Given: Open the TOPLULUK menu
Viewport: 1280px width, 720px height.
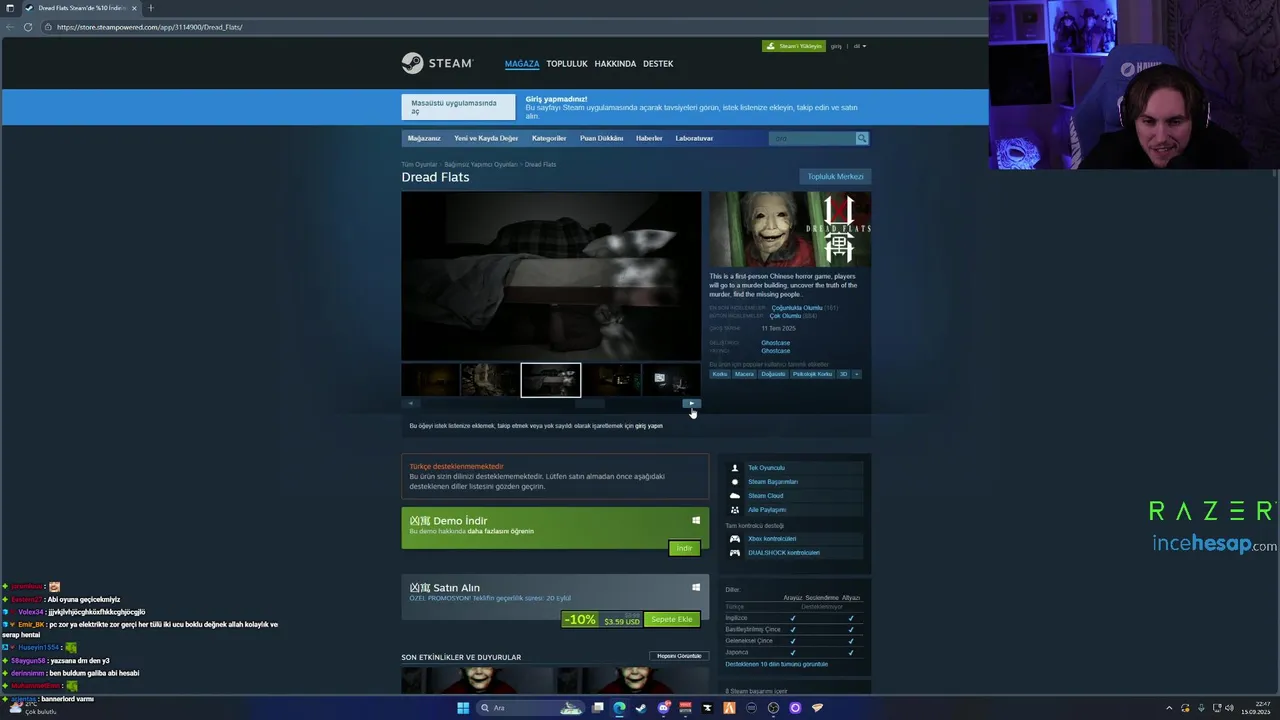Looking at the screenshot, I should click(567, 64).
